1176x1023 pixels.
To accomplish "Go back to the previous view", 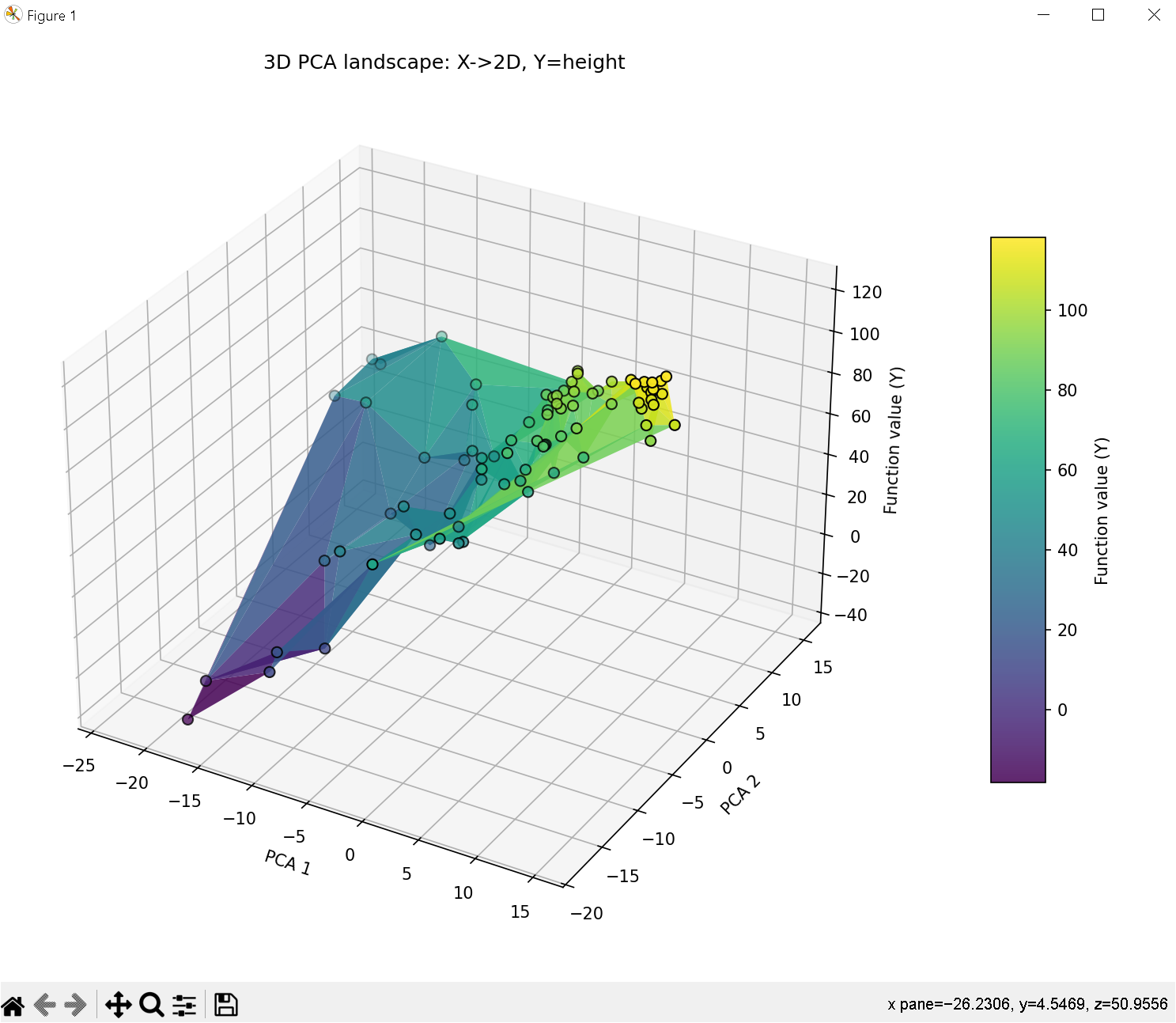I will [x=45, y=1005].
